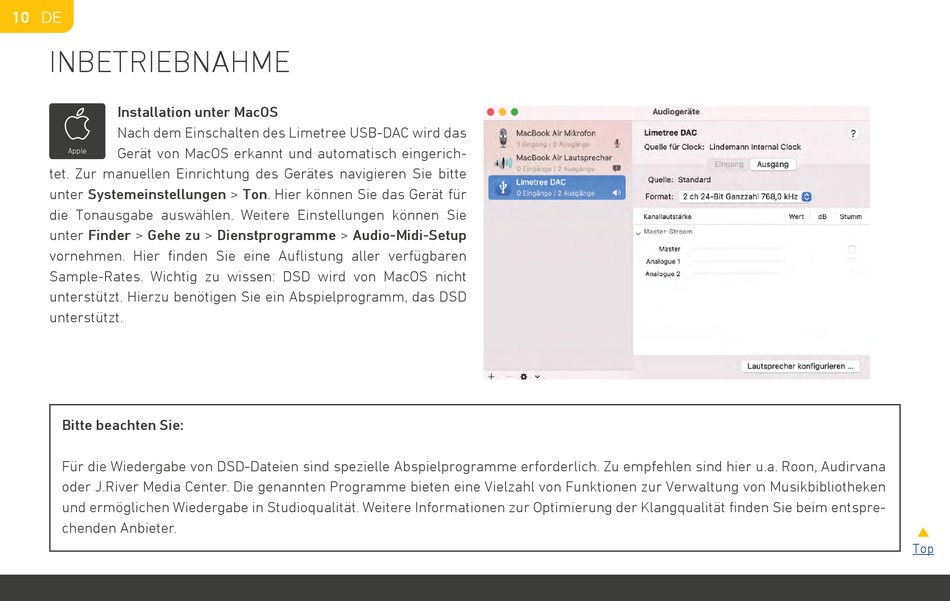Click the Kanallautstärke column header

tap(667, 216)
